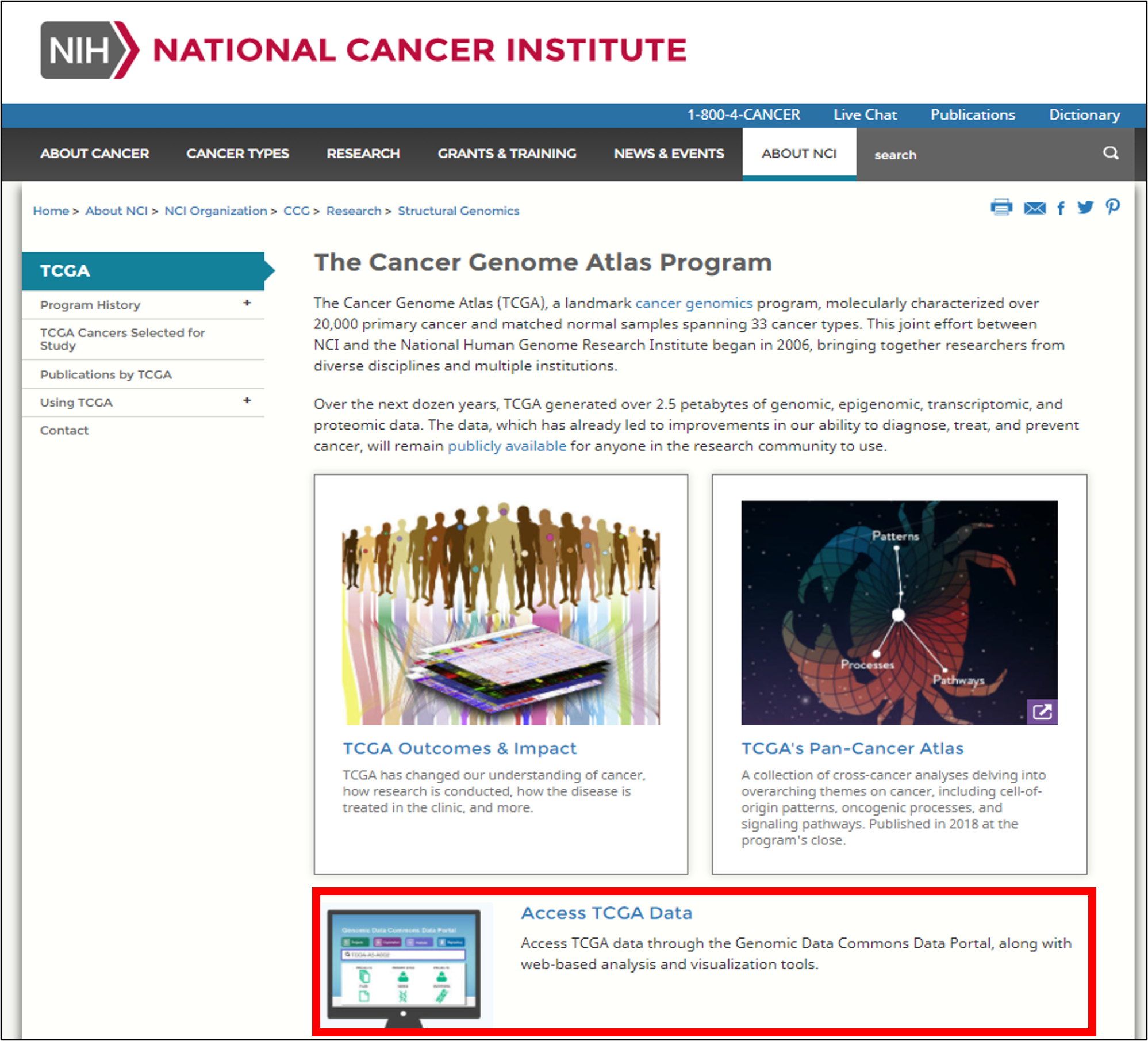Open the Dictionary link
Viewport: 1148px width, 1041px height.
click(x=1085, y=115)
